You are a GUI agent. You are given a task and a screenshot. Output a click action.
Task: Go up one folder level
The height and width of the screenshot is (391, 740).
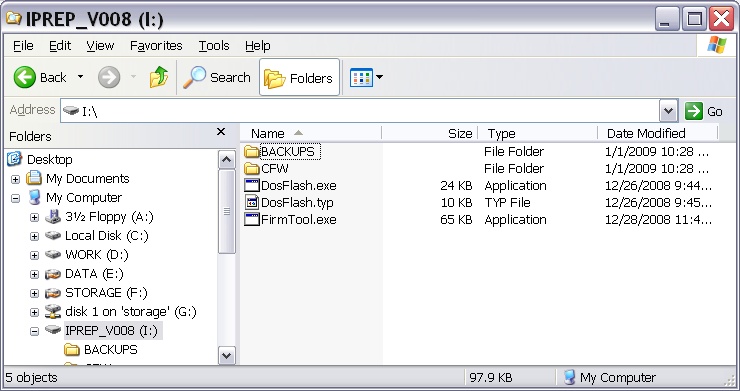(x=159, y=77)
